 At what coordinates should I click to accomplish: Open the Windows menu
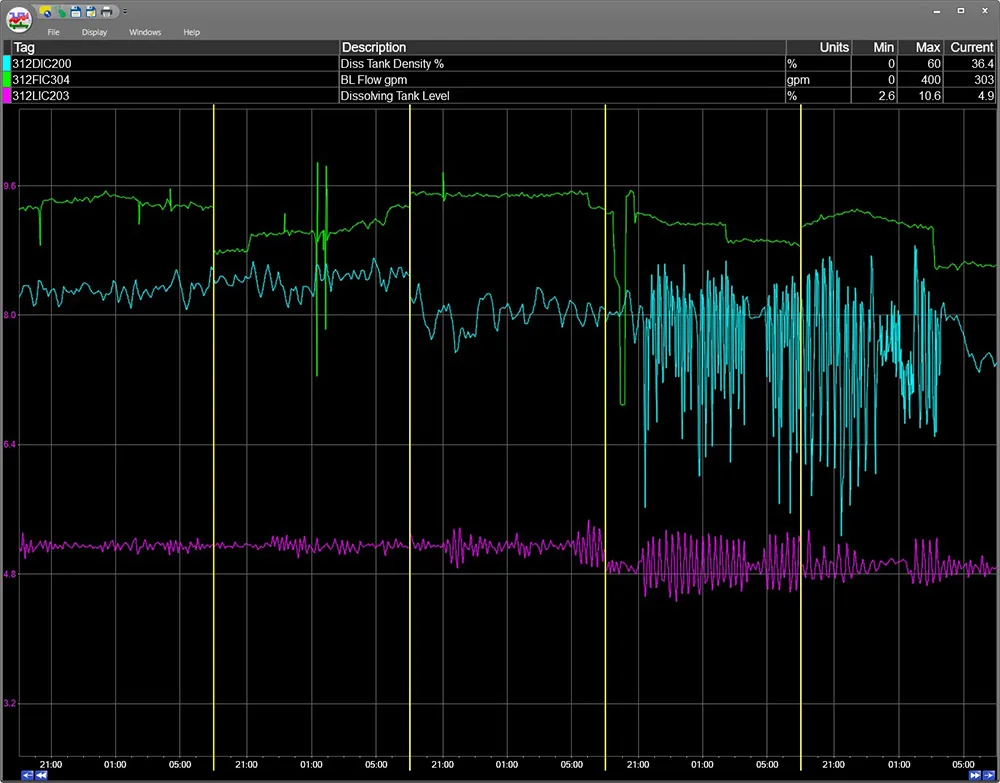tap(145, 32)
